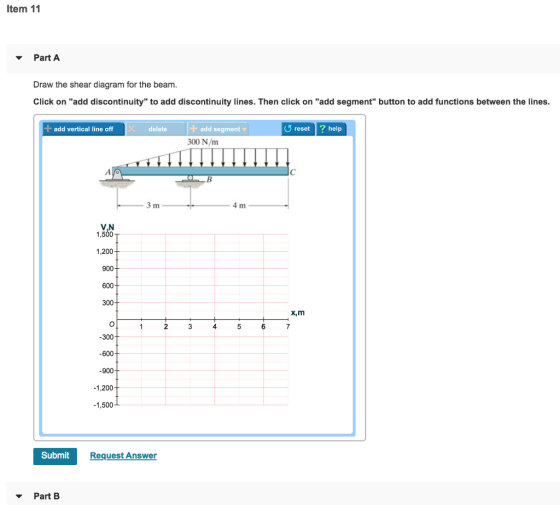Click the V,N axis title
The image size is (560, 505).
(x=108, y=227)
